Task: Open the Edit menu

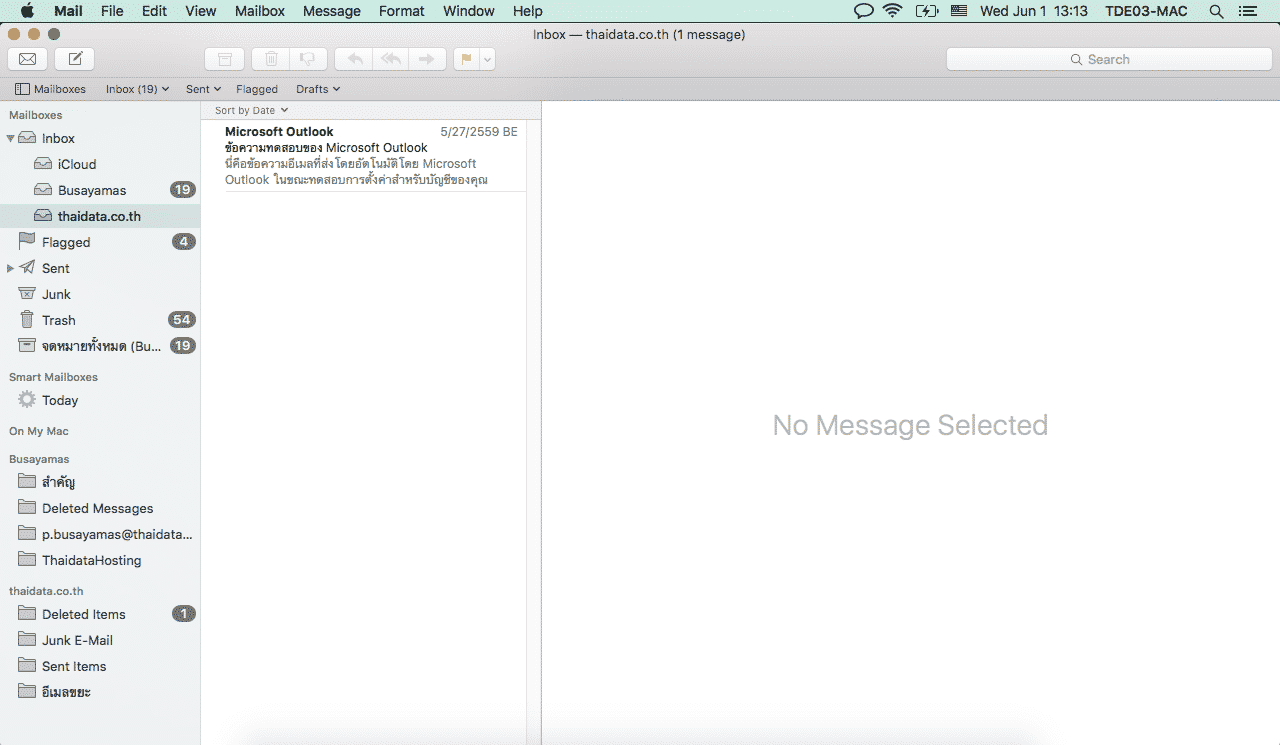Action: [154, 11]
